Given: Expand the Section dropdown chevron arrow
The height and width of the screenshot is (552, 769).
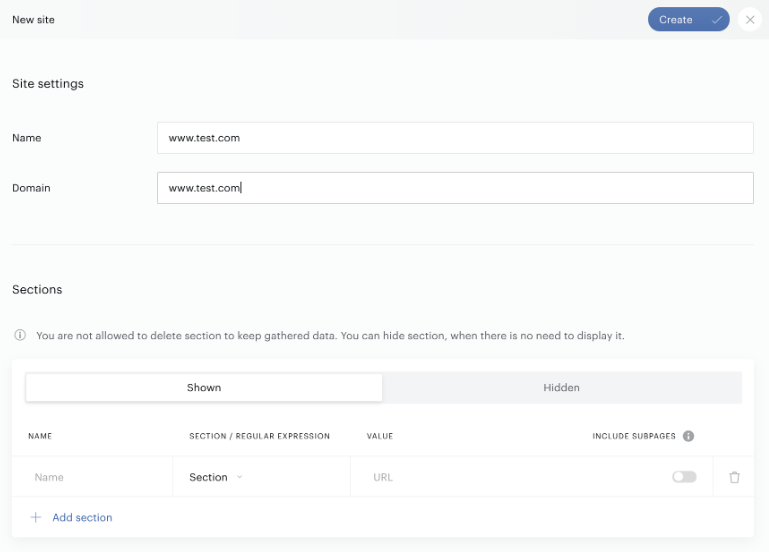Looking at the screenshot, I should click(x=239, y=477).
